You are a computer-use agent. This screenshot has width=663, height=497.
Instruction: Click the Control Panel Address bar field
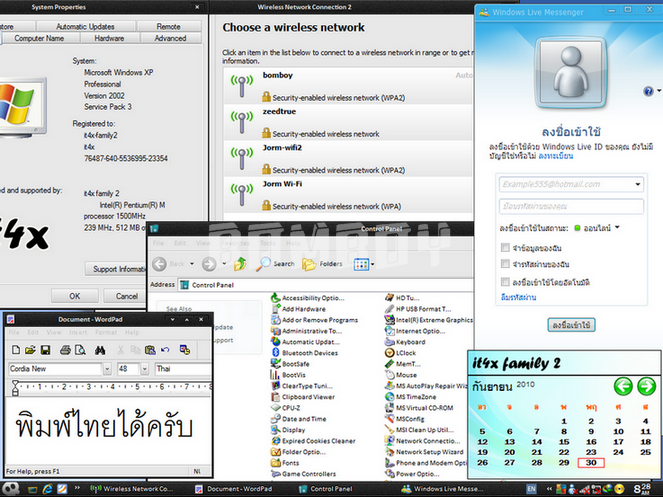coord(326,285)
